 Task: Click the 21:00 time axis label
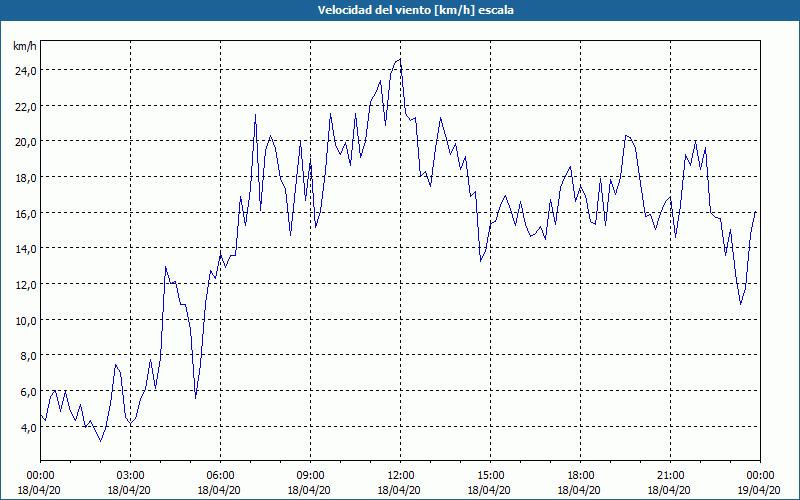[x=670, y=476]
